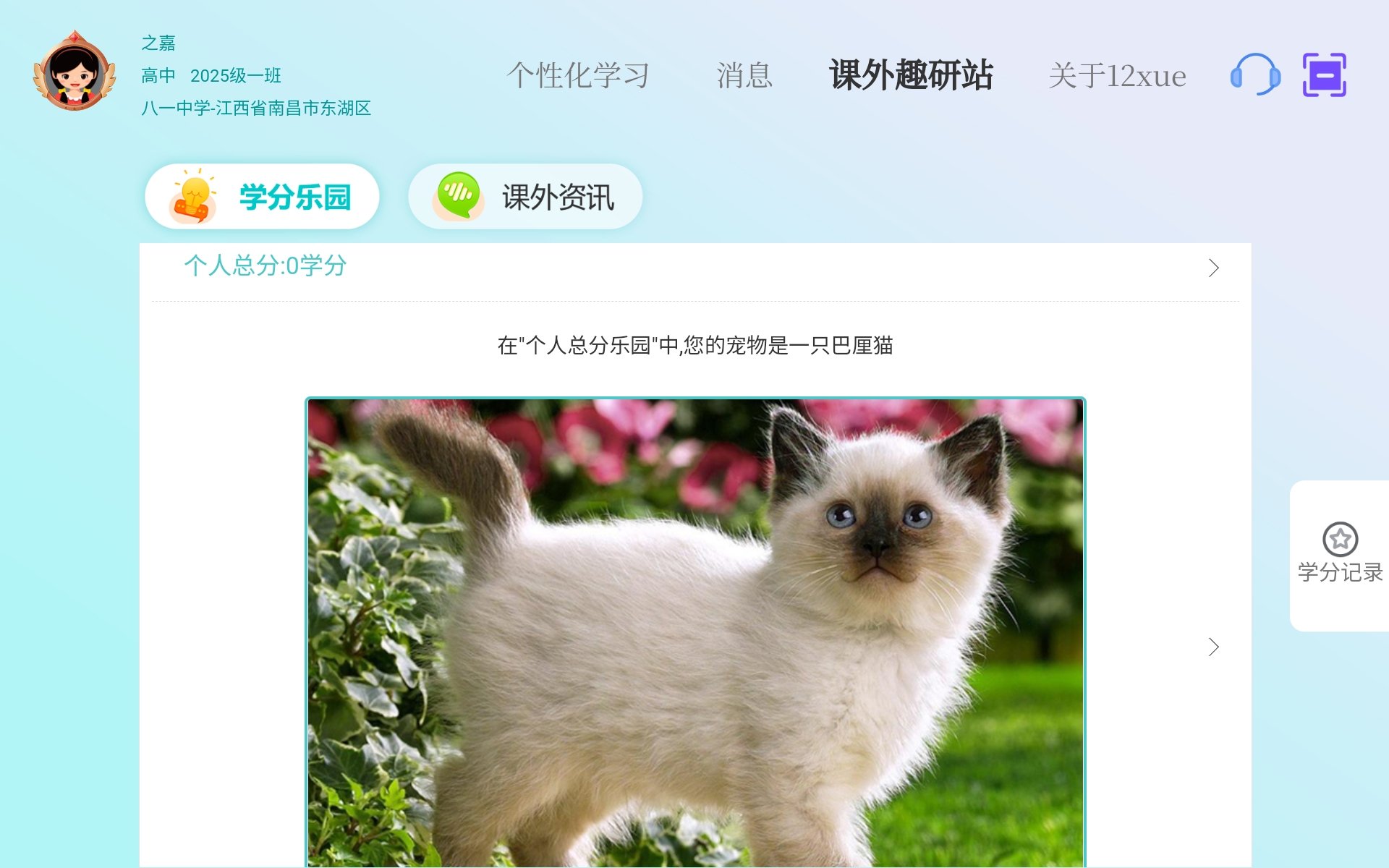Open the 个性化学习 tab
The height and width of the screenshot is (868, 1389).
click(578, 75)
